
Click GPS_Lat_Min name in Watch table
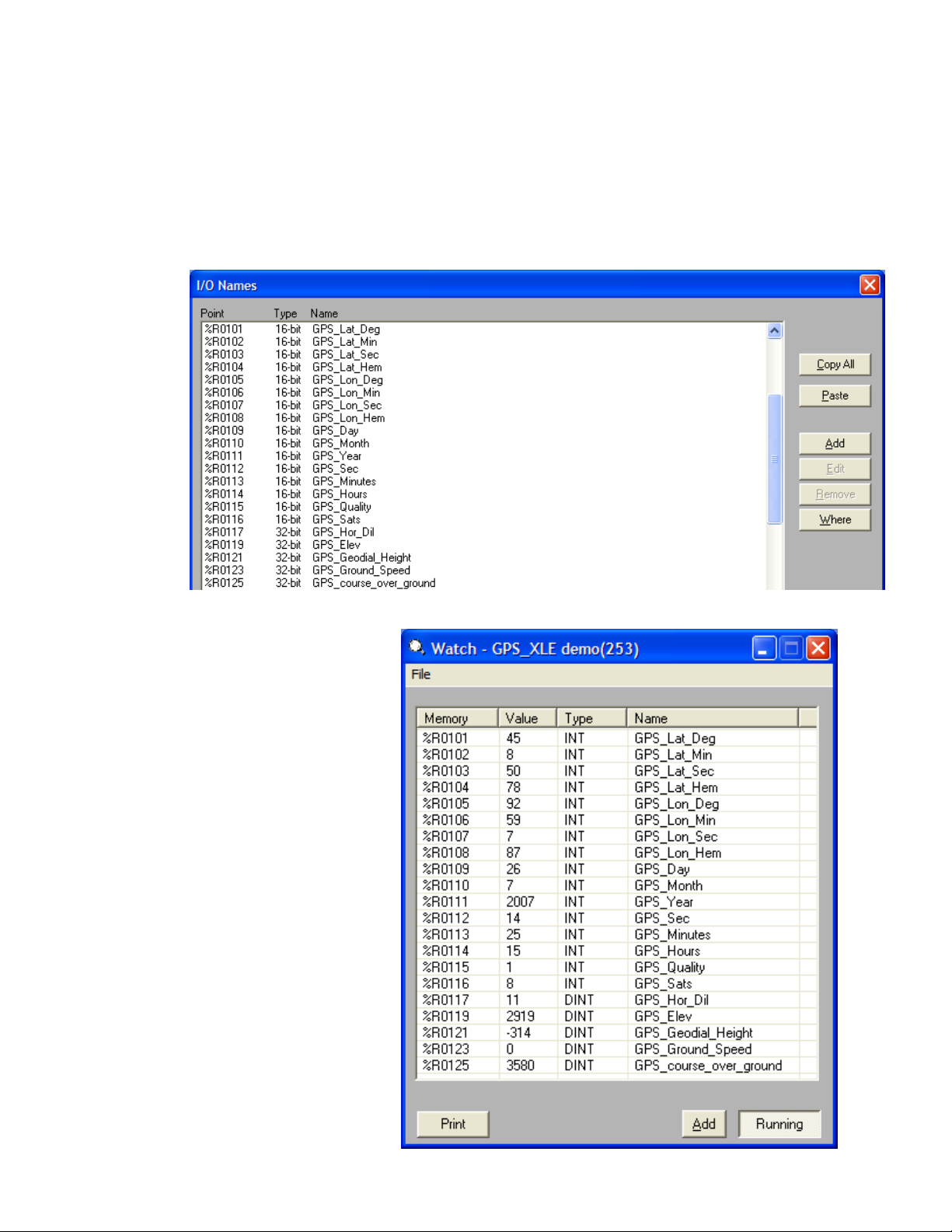[x=673, y=755]
